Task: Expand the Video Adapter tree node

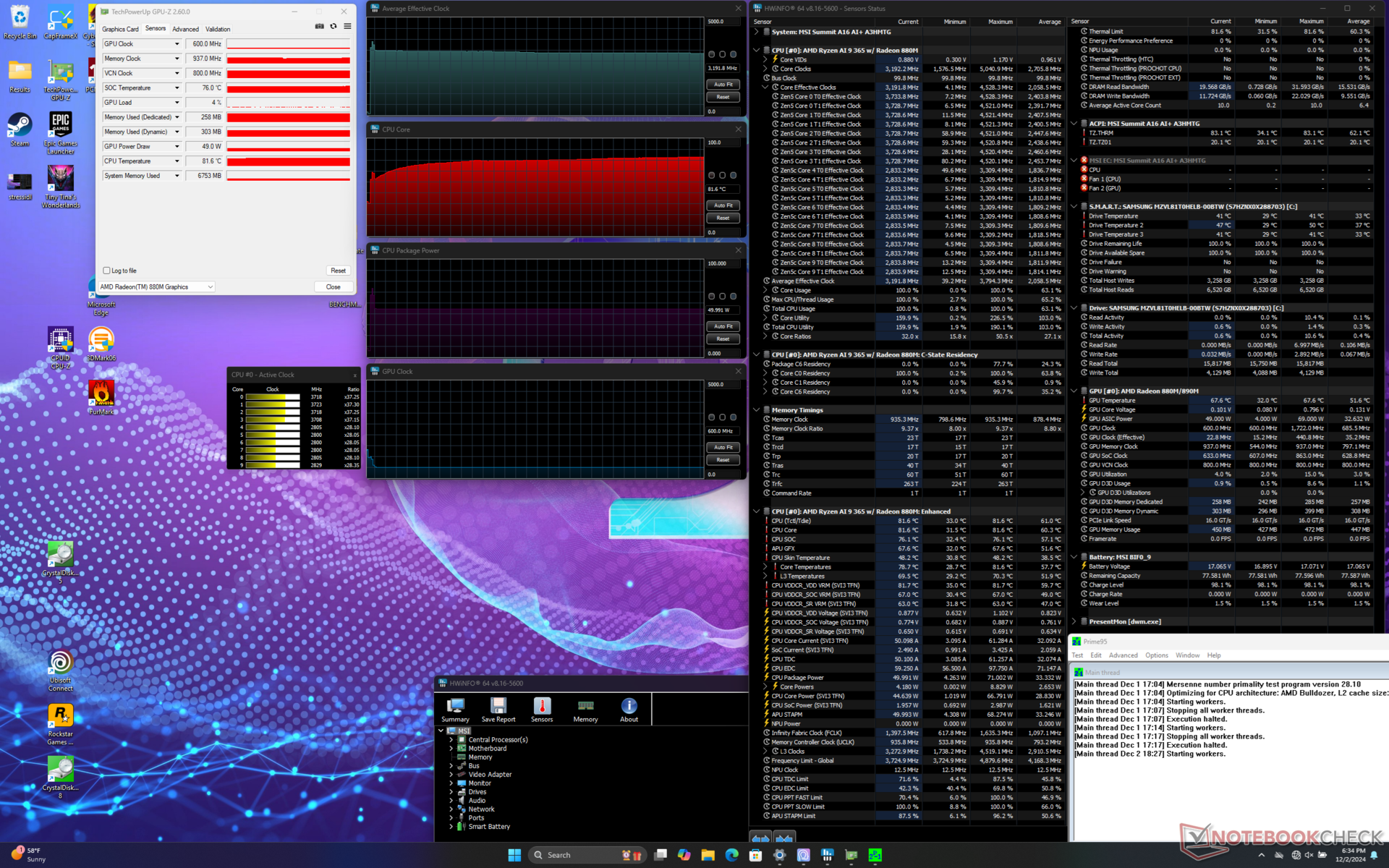Action: [451, 775]
